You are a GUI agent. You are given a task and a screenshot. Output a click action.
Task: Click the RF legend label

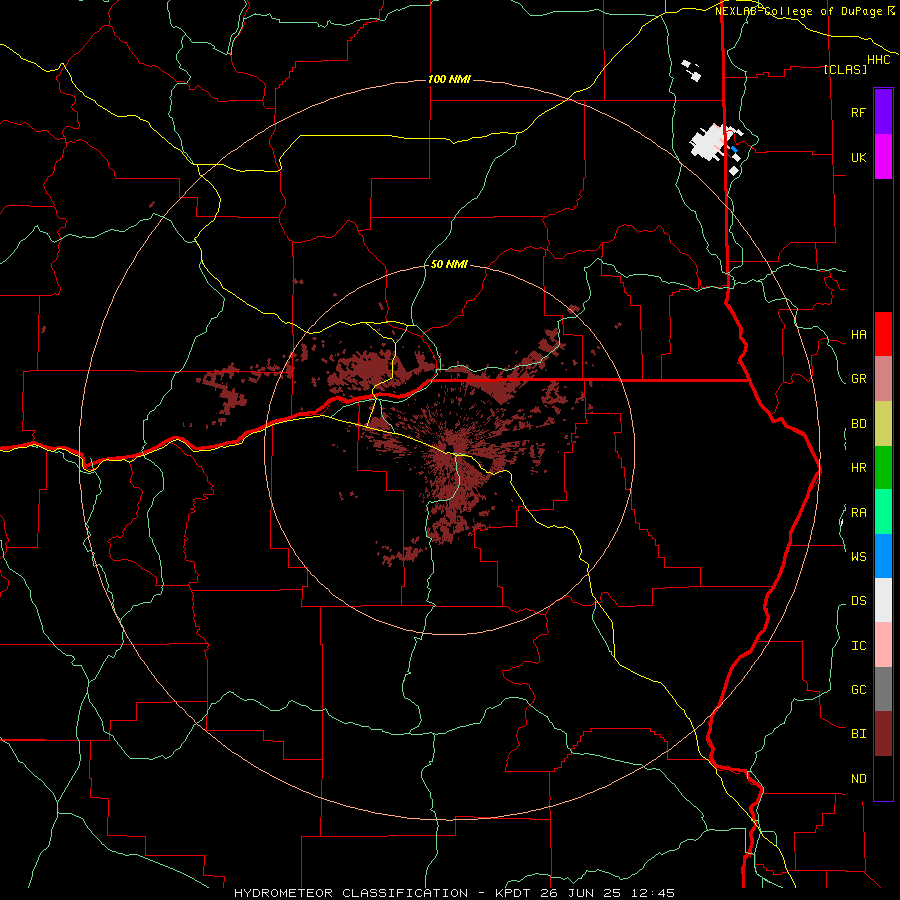coord(858,112)
